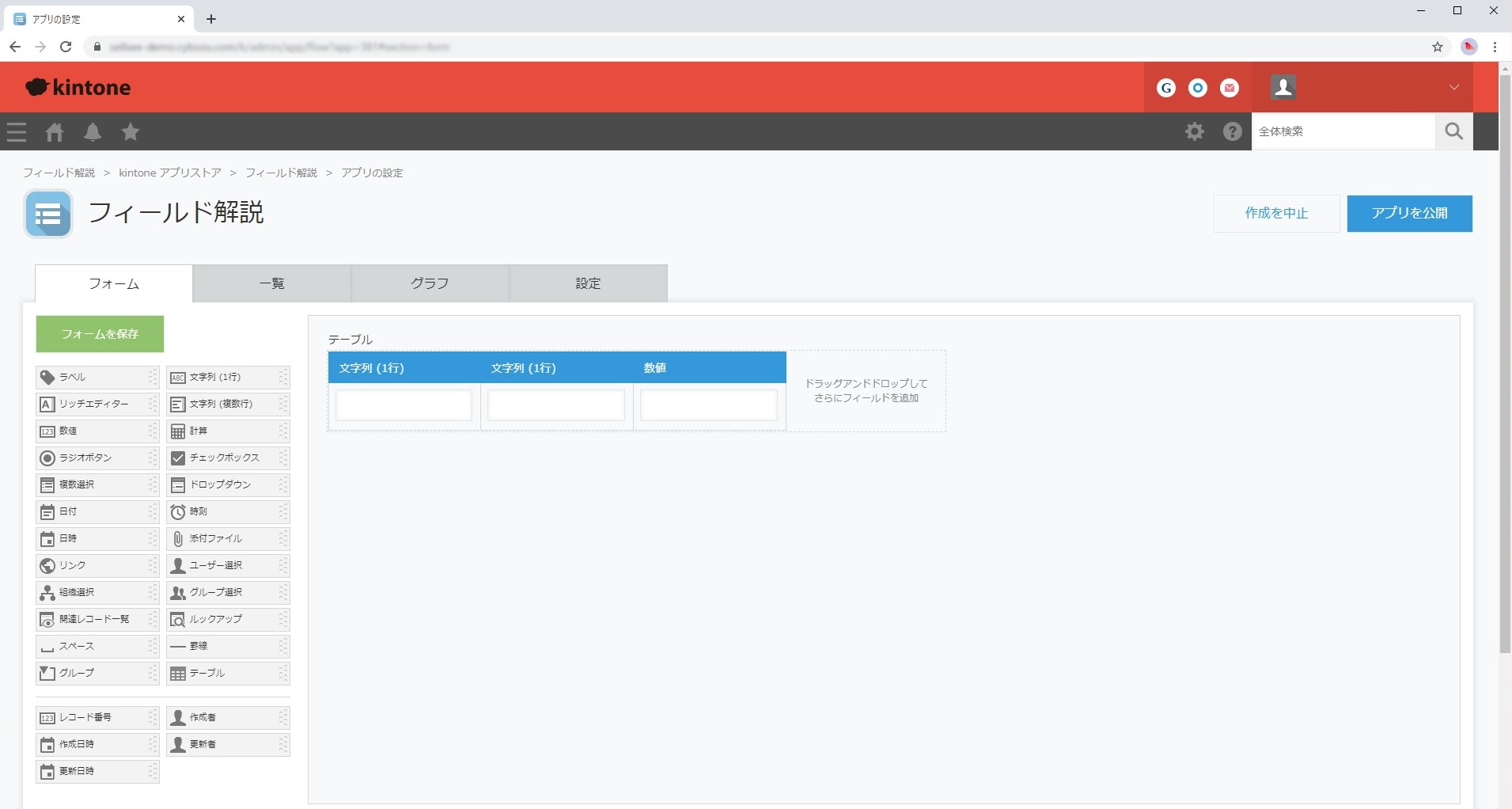Pick the 組織選択 field item
1512x809 pixels.
pos(97,593)
